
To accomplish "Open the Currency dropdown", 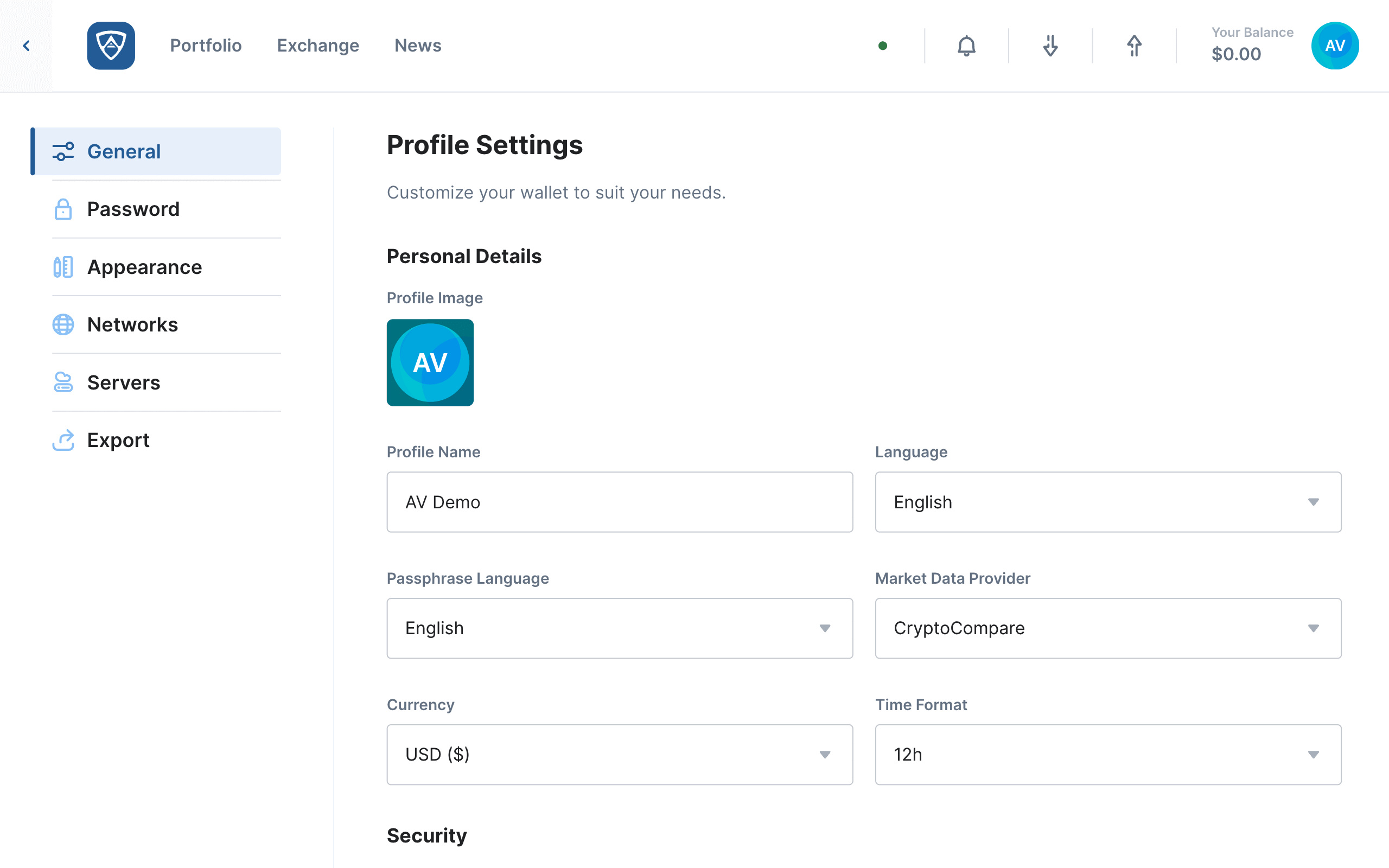I will coord(620,754).
